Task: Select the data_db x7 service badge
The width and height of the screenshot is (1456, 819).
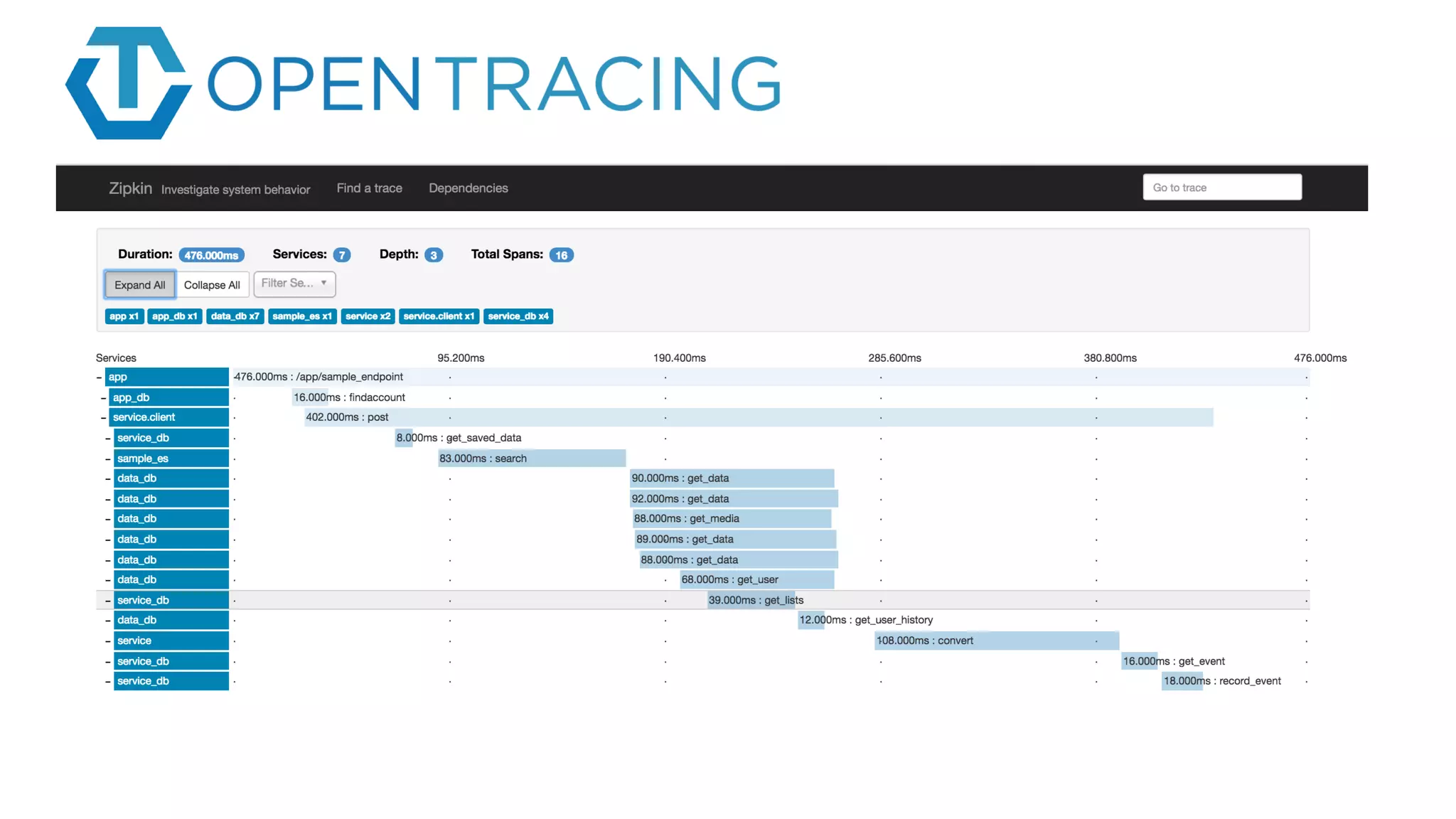Action: 235,316
